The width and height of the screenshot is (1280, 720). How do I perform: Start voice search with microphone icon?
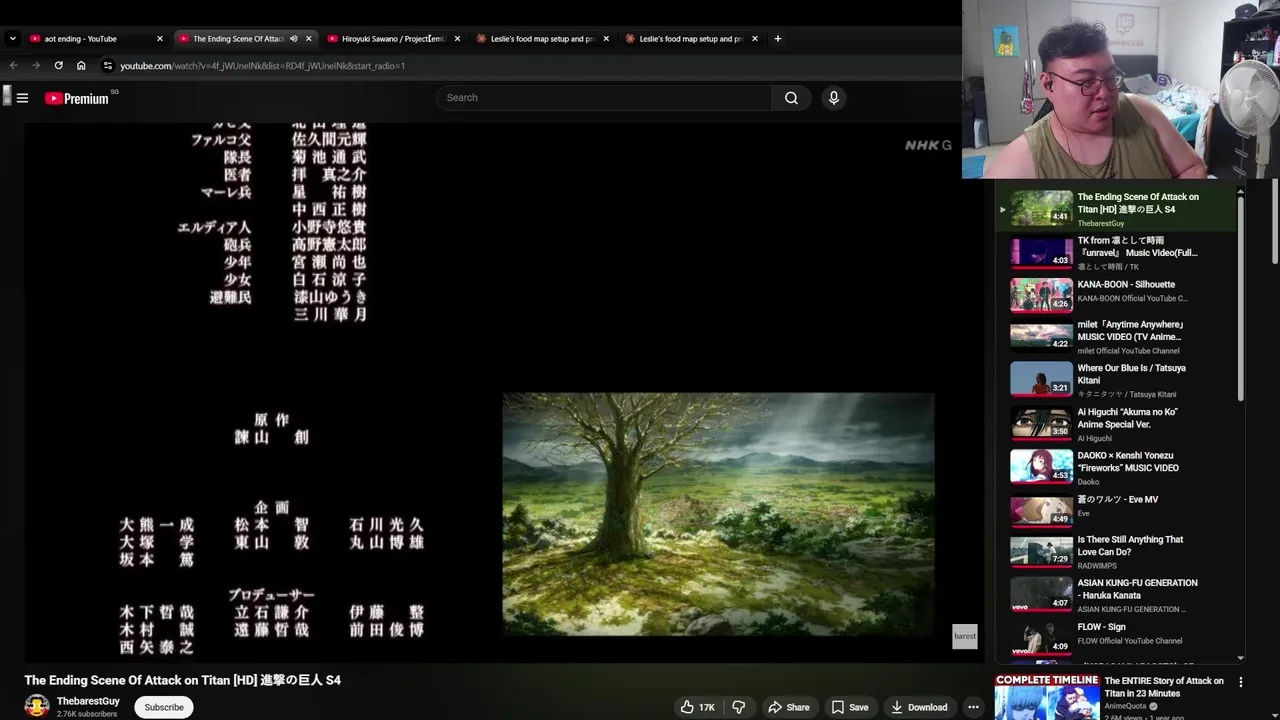833,98
